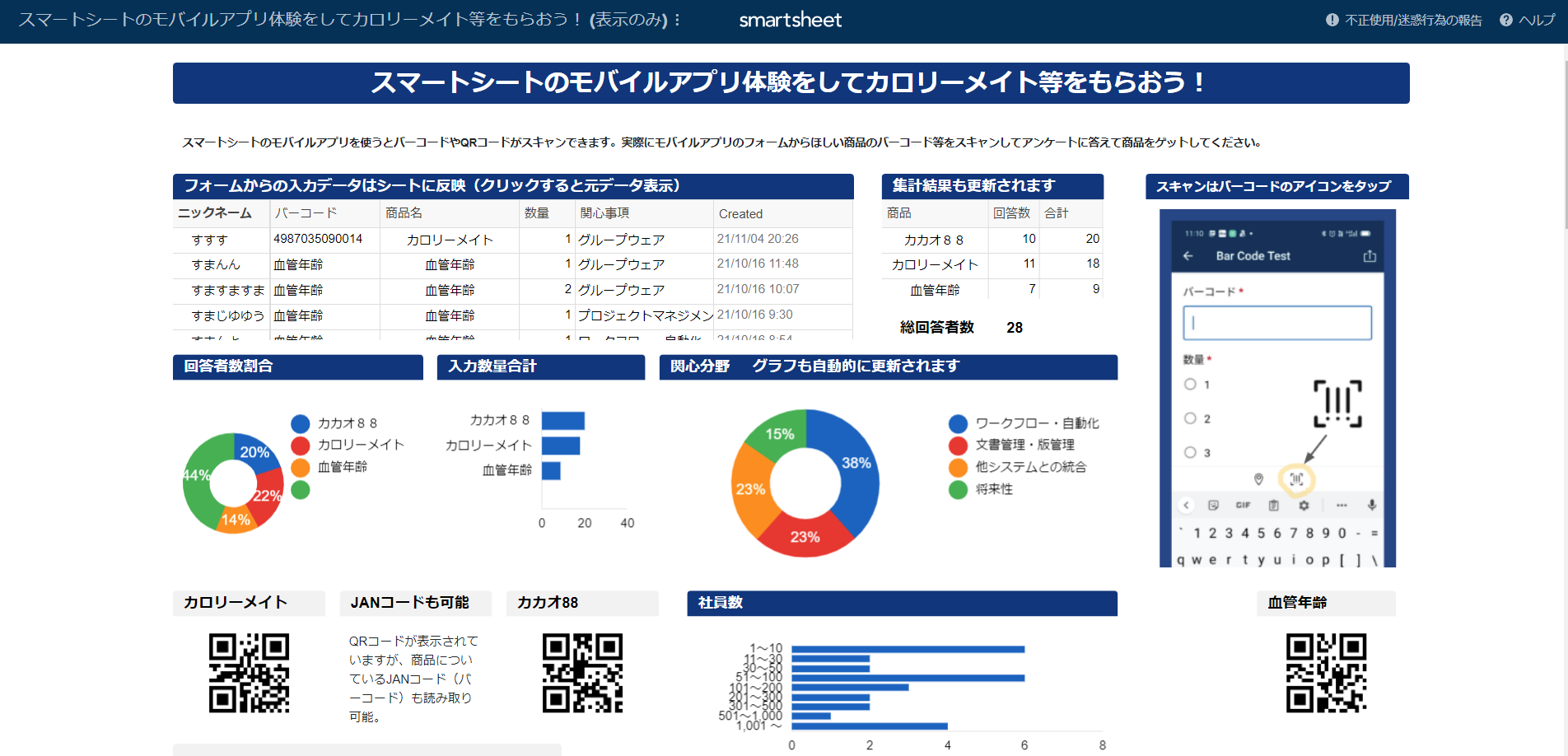1568x756 pixels.
Task: Click the バーコード input field on the phone form
Action: point(1277,323)
